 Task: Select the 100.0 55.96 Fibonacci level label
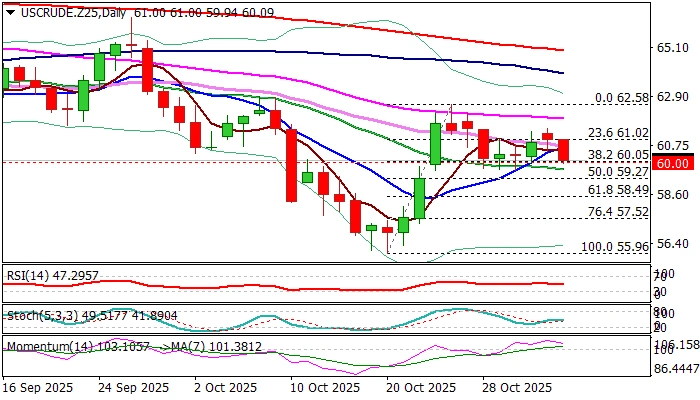tap(618, 246)
